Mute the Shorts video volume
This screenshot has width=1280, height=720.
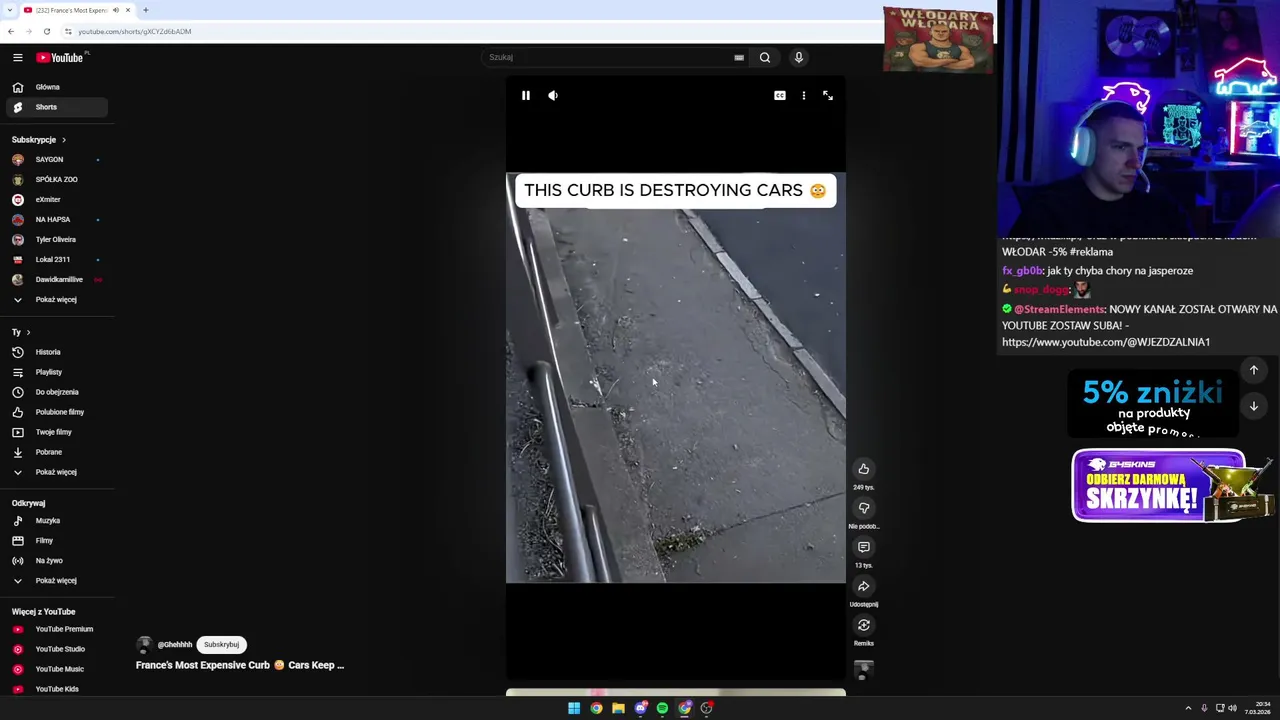[553, 95]
